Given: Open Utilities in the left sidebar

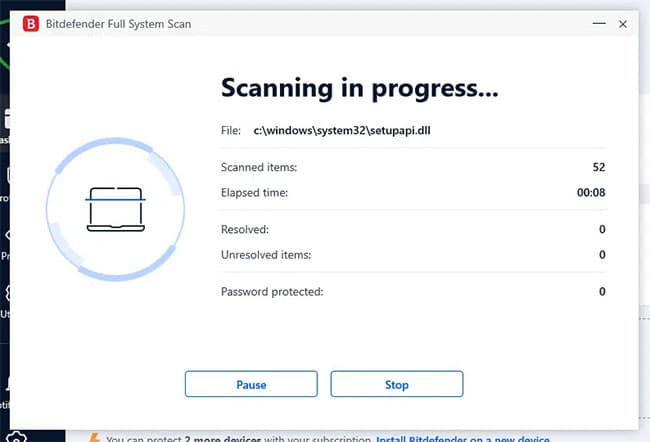Looking at the screenshot, I should 4,296.
